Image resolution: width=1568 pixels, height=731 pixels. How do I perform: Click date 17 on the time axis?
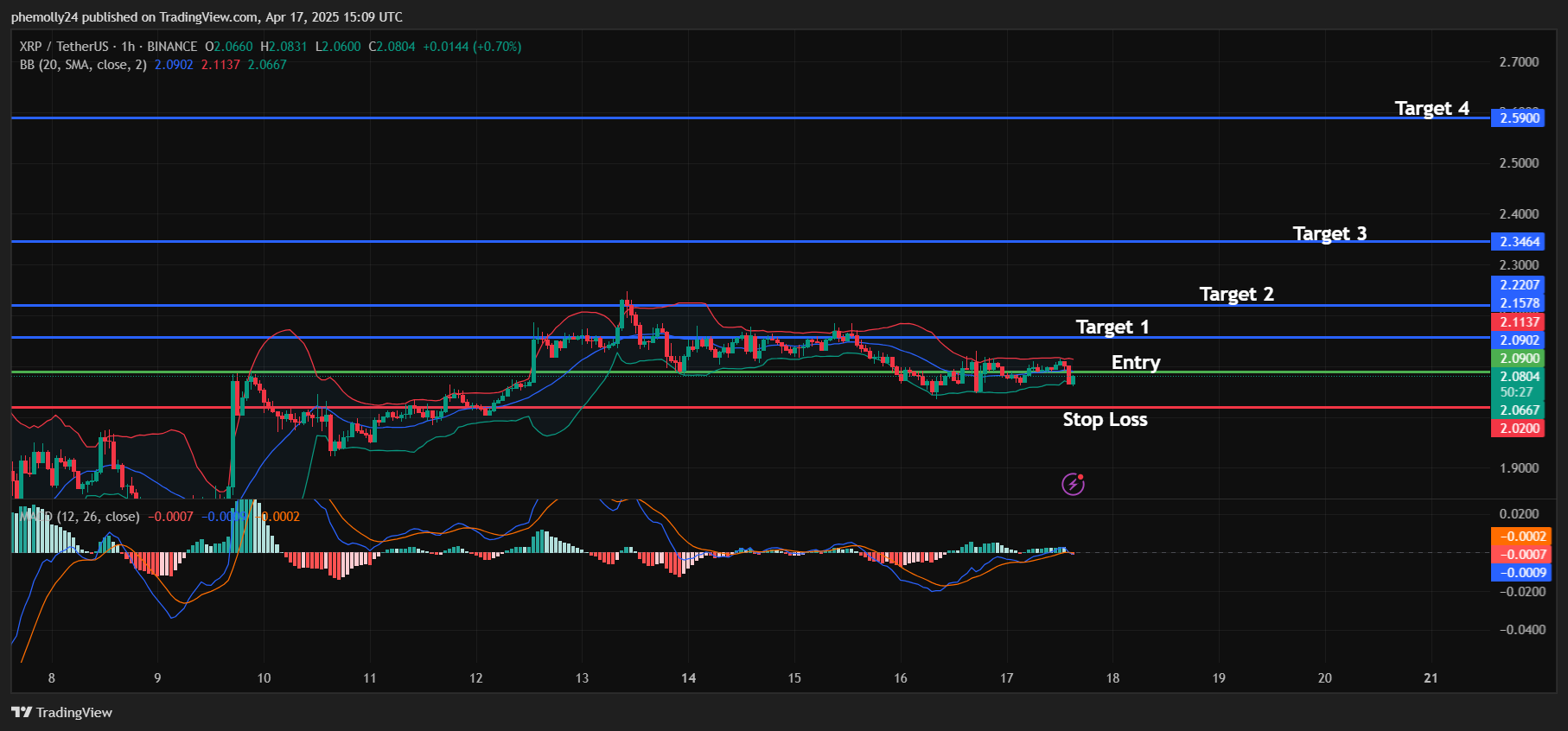1006,678
